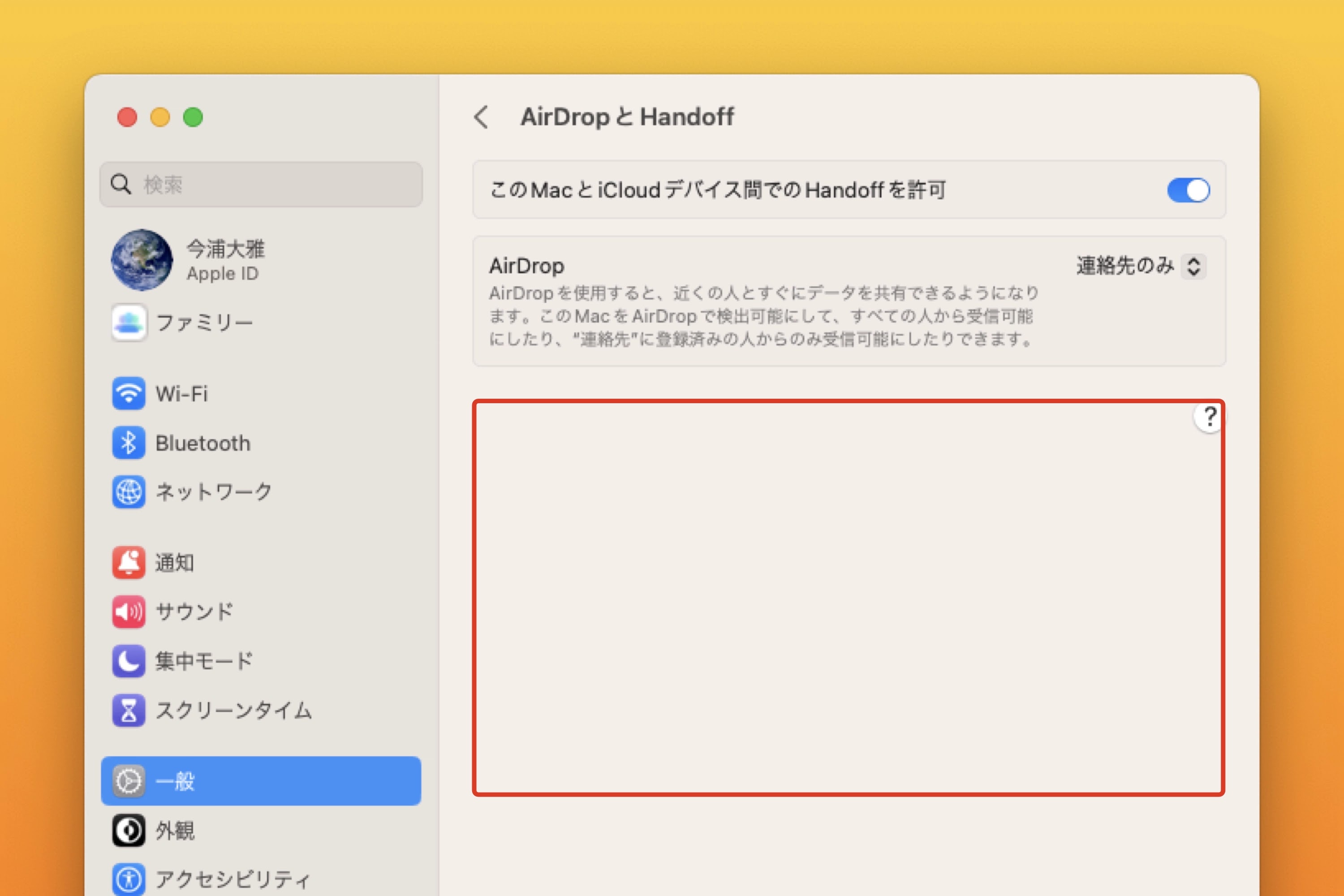The width and height of the screenshot is (1344, 896).
Task: Minimize the settings window with yellow button
Action: pos(160,117)
